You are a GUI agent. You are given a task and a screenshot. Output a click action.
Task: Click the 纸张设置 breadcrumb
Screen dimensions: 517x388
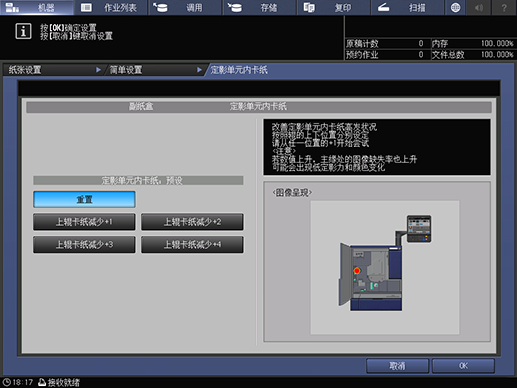25,70
